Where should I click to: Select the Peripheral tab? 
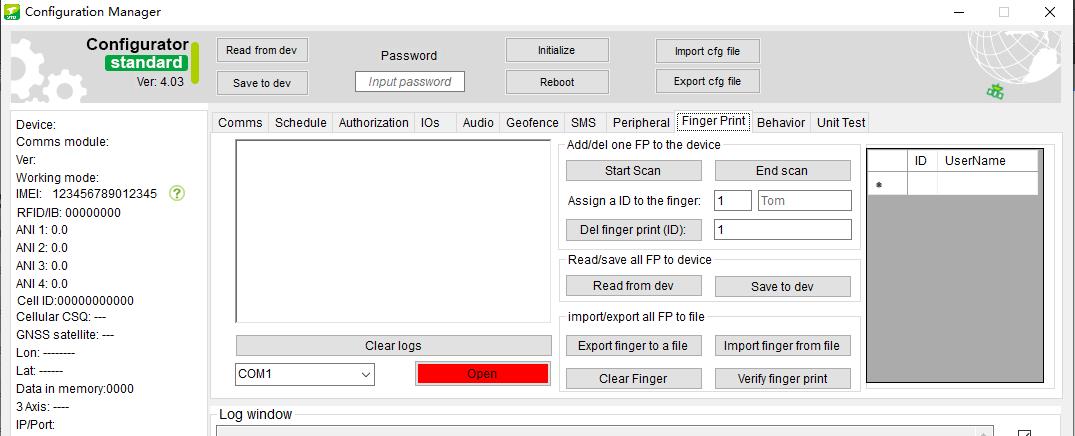tap(641, 123)
